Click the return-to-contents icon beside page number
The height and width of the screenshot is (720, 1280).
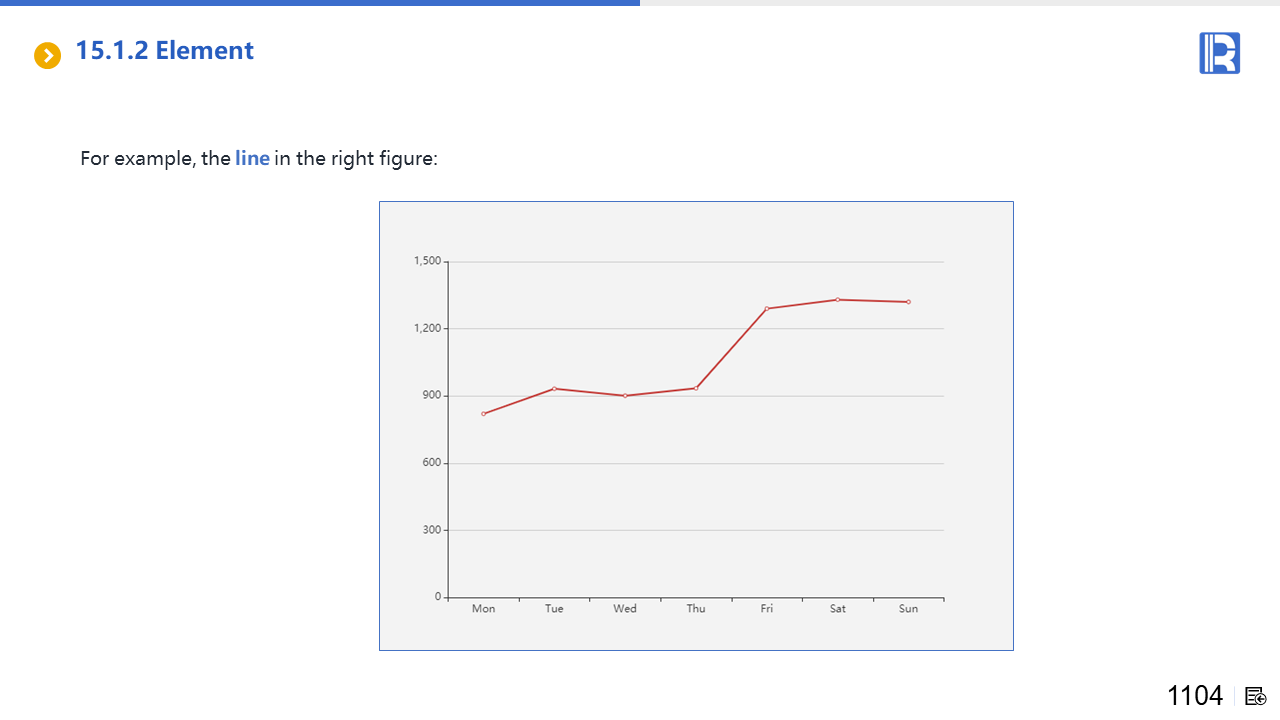coord(1256,696)
